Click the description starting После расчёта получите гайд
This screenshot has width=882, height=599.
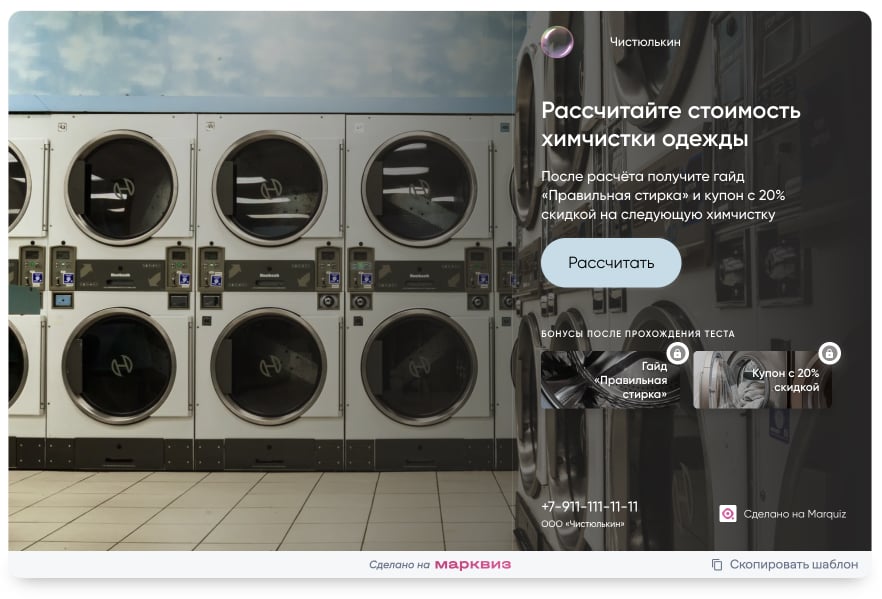(x=663, y=195)
